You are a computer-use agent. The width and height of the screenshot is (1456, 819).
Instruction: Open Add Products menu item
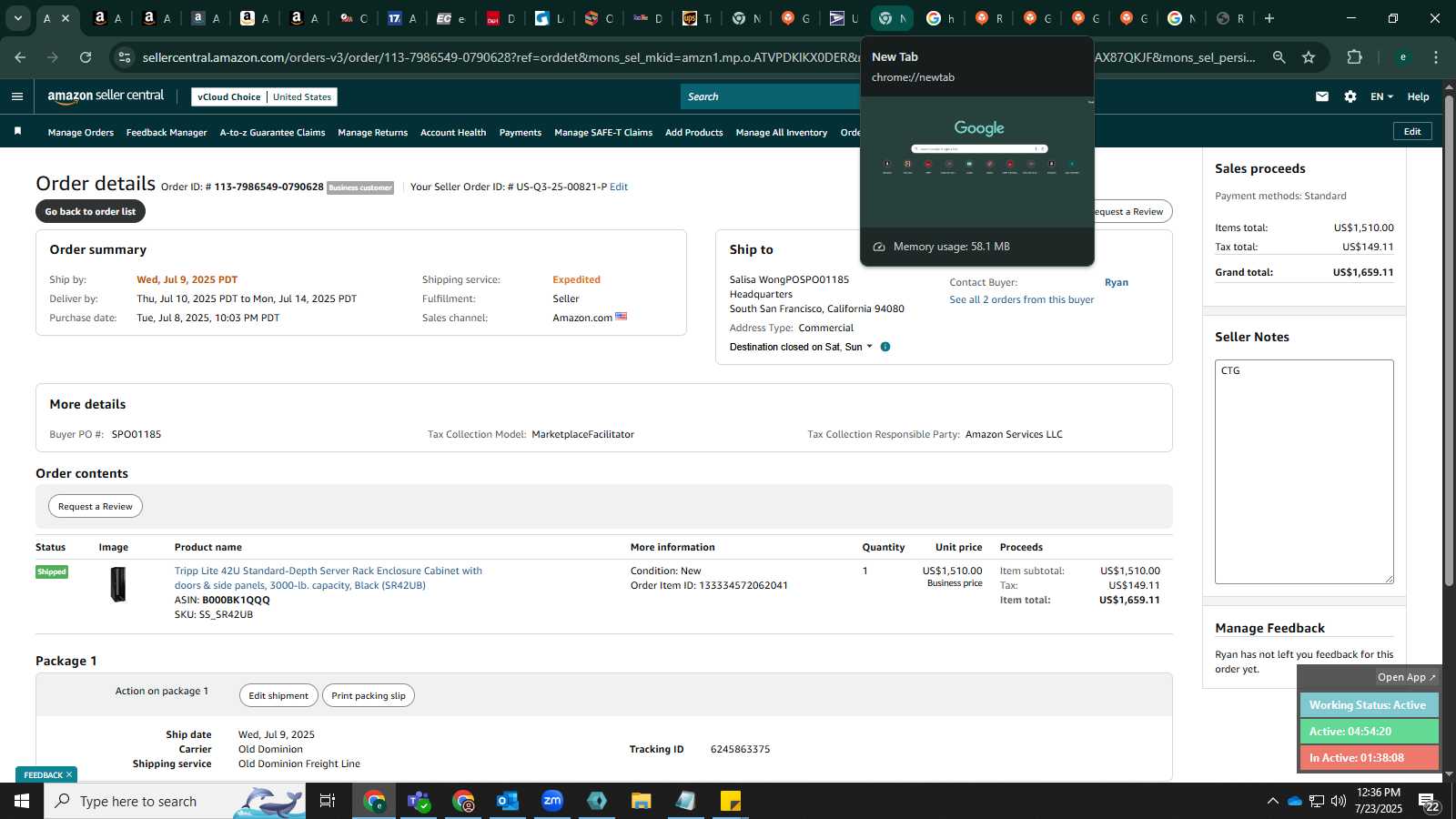694,133
